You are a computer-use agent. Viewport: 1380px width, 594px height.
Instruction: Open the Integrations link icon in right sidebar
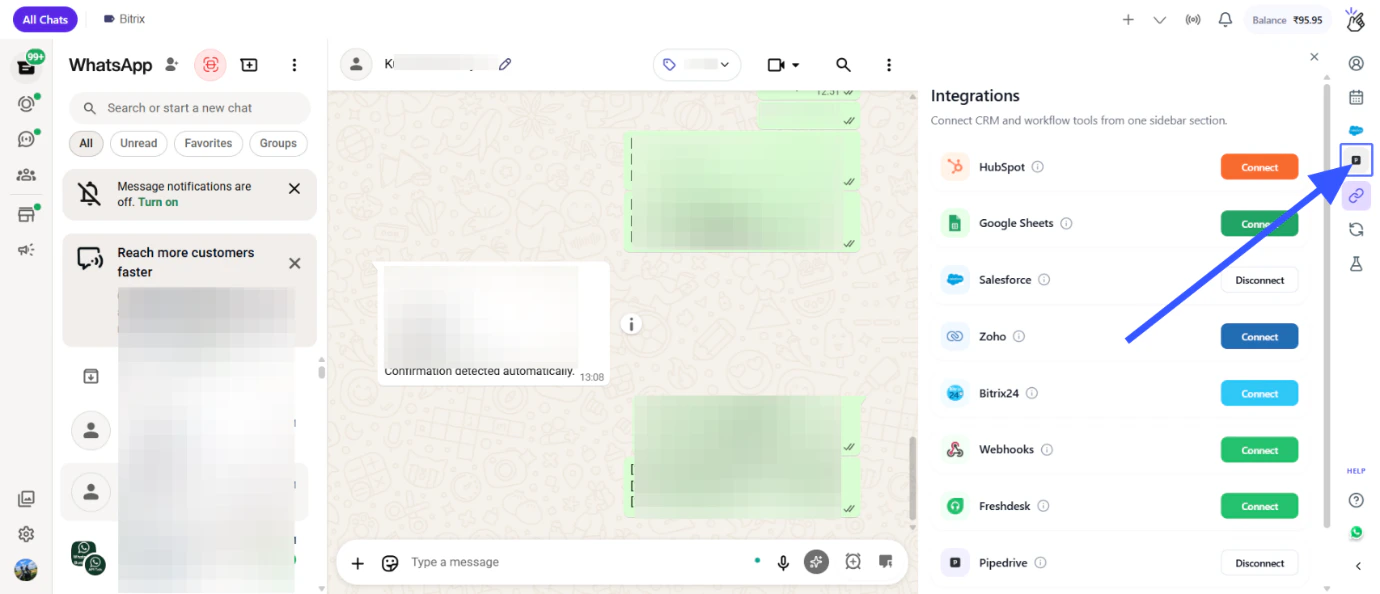click(x=1356, y=196)
